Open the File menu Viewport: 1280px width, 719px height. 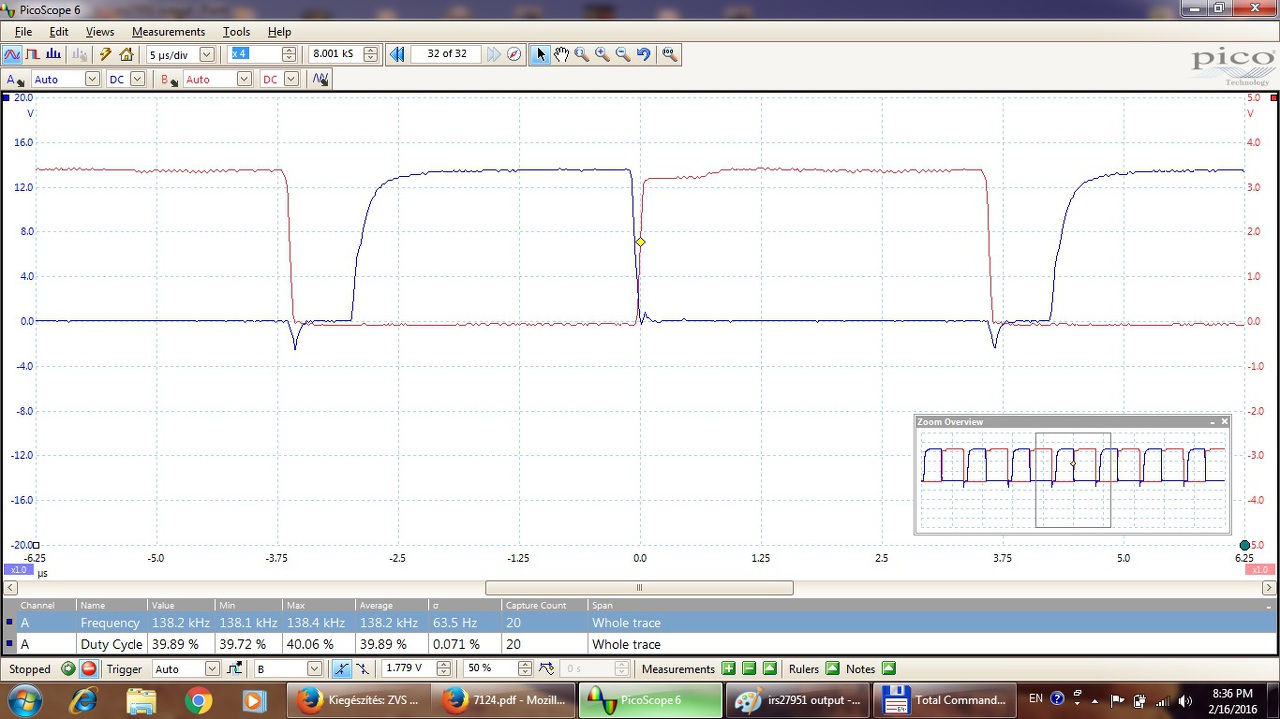coord(23,32)
